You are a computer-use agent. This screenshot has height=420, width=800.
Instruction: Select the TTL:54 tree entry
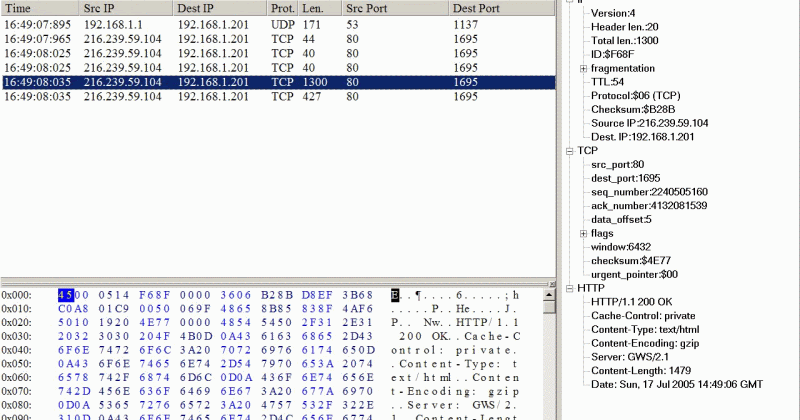click(607, 82)
